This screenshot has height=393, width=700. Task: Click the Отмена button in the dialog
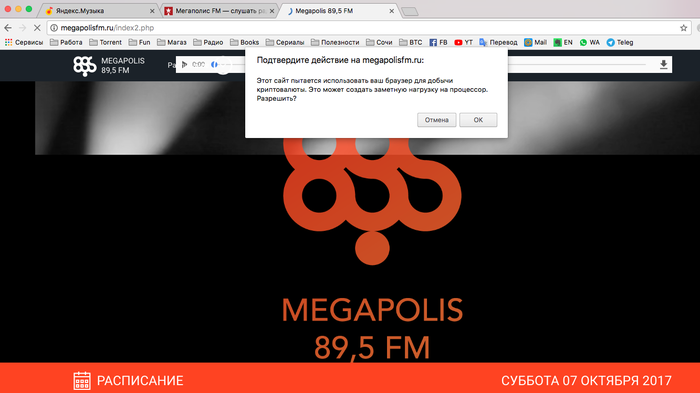tap(436, 120)
